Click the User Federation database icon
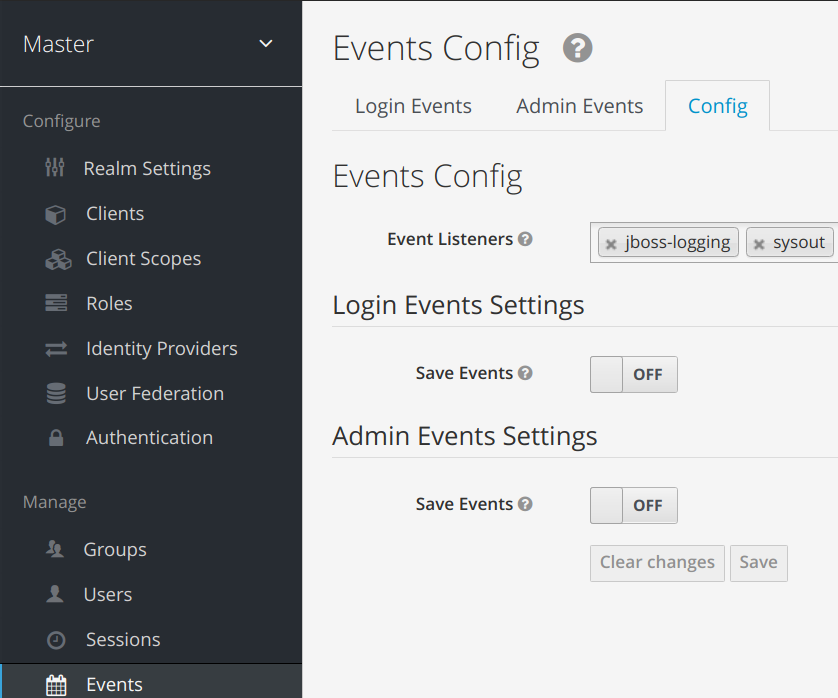The image size is (838, 698). (56, 394)
